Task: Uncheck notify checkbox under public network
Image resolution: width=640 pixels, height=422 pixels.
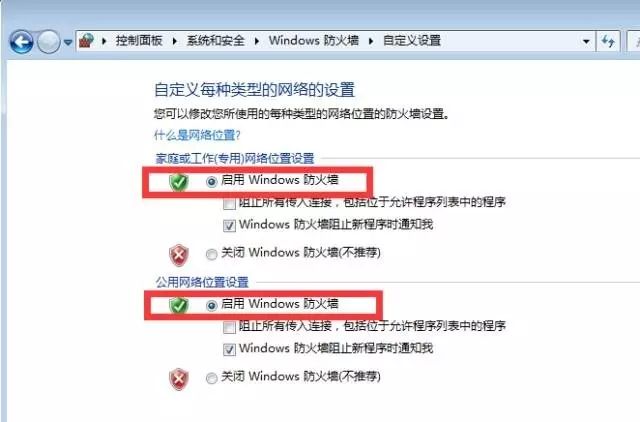Action: click(229, 349)
